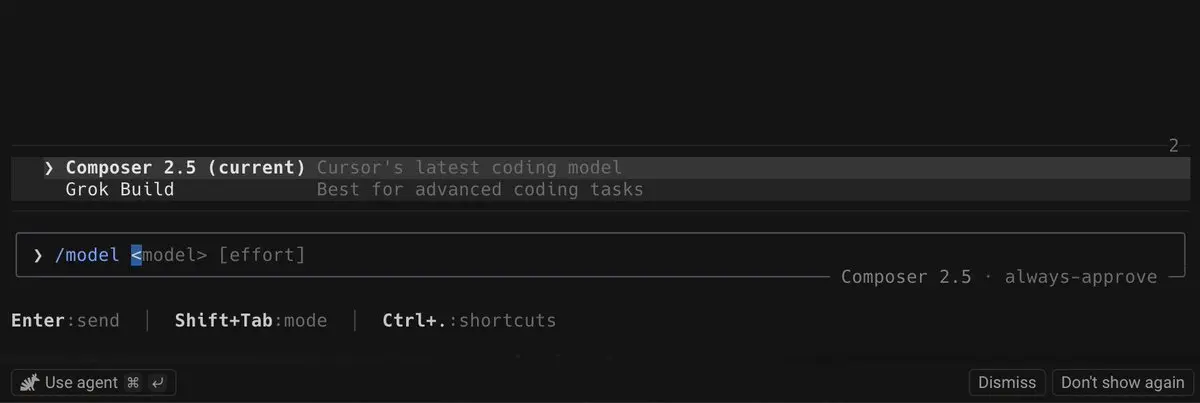
Task: Click the Shift+Tab mode hint
Action: point(251,321)
